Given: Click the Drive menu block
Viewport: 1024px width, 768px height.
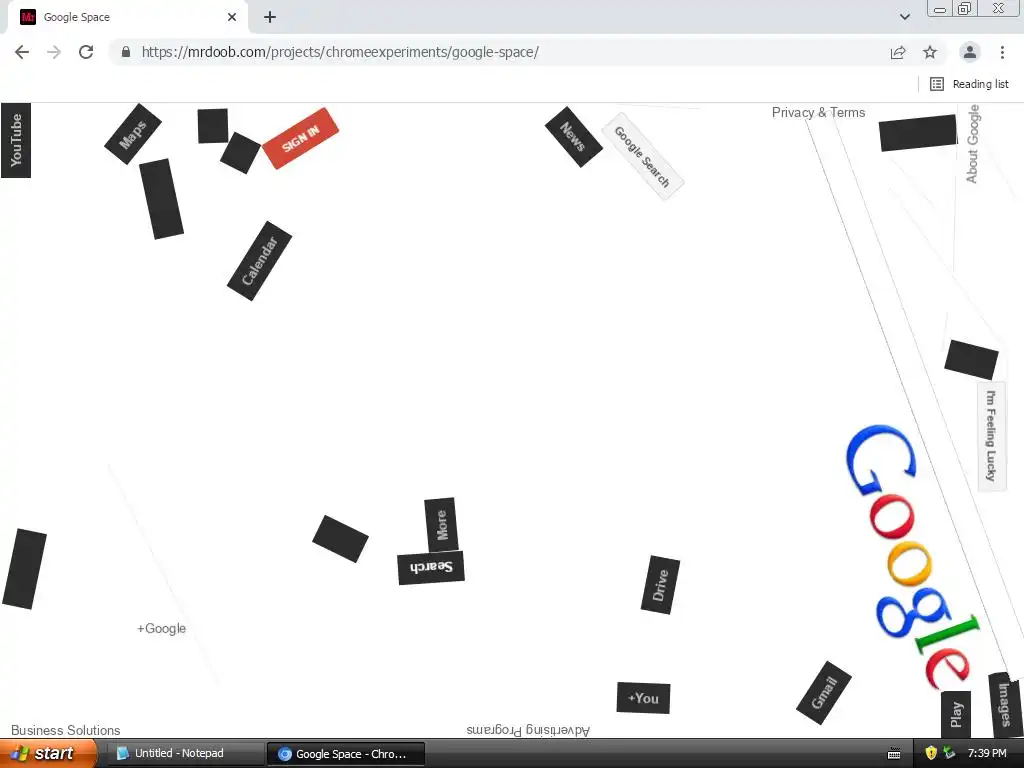Looking at the screenshot, I should [660, 584].
